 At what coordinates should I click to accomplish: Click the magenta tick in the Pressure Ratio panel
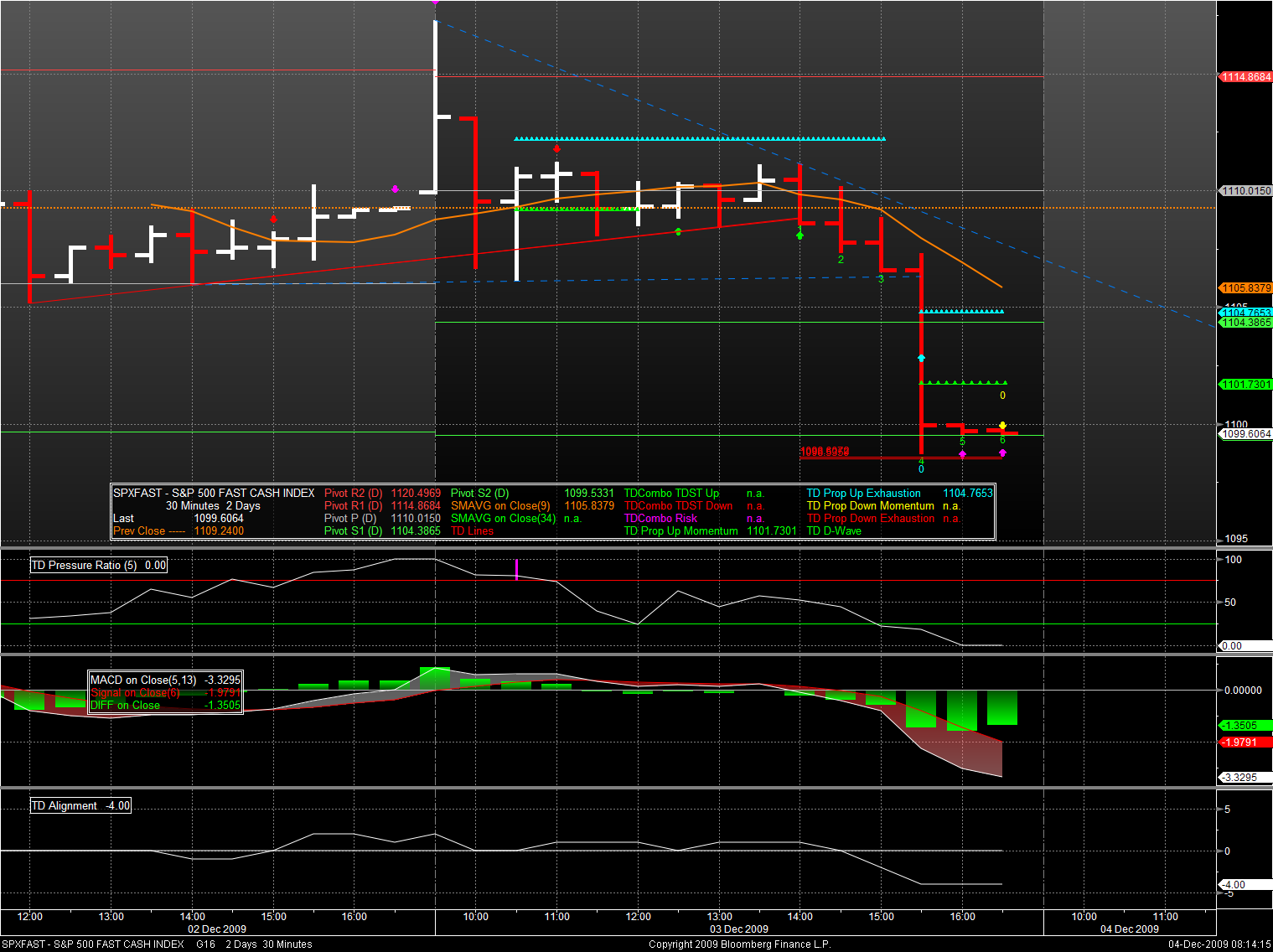[x=516, y=569]
